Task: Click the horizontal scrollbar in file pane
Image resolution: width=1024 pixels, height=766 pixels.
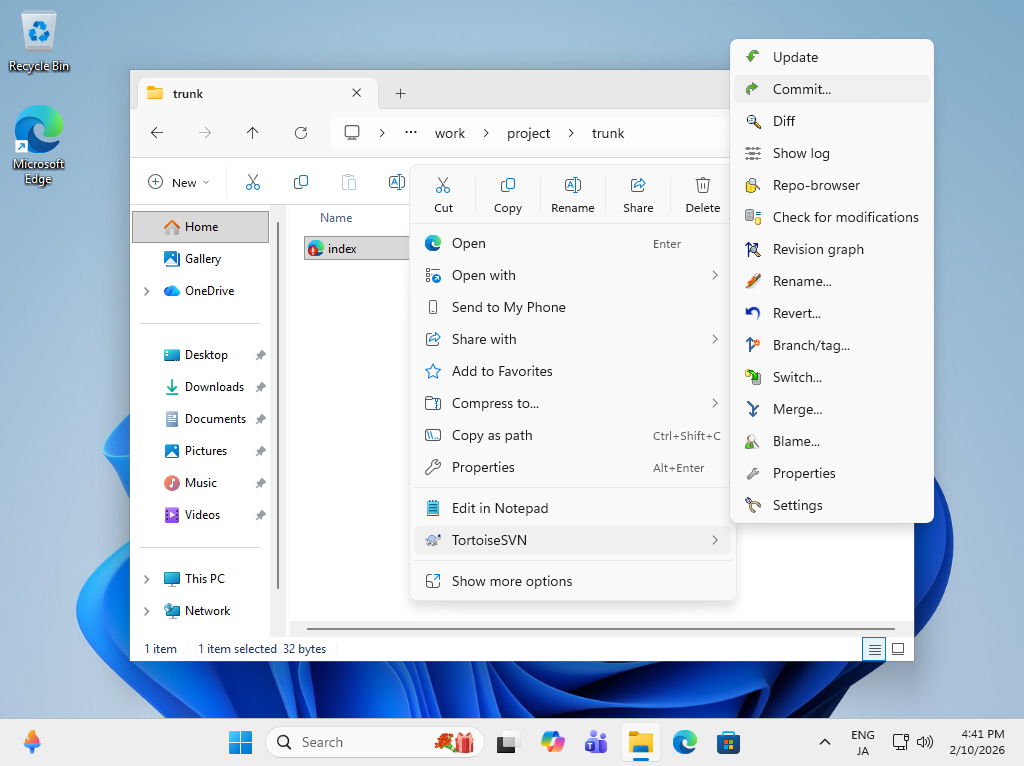Action: [x=600, y=629]
